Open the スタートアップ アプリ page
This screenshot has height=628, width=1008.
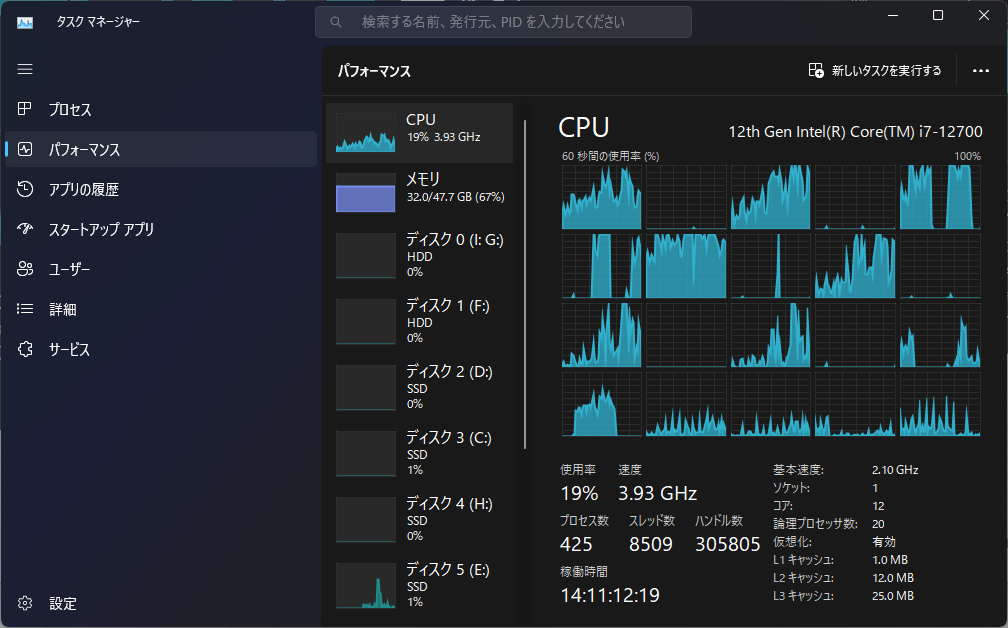pyautogui.click(x=161, y=229)
